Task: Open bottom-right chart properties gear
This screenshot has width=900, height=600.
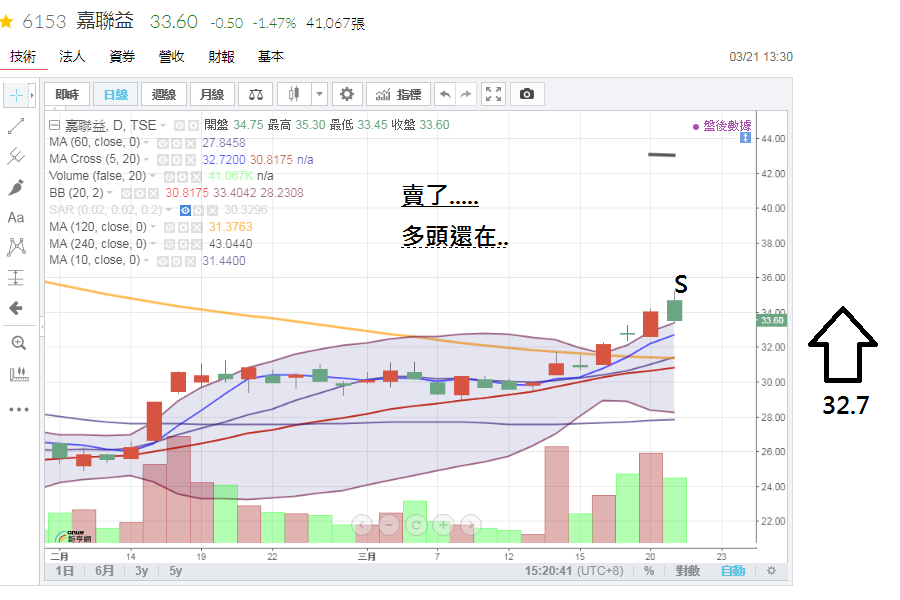Action: (771, 571)
